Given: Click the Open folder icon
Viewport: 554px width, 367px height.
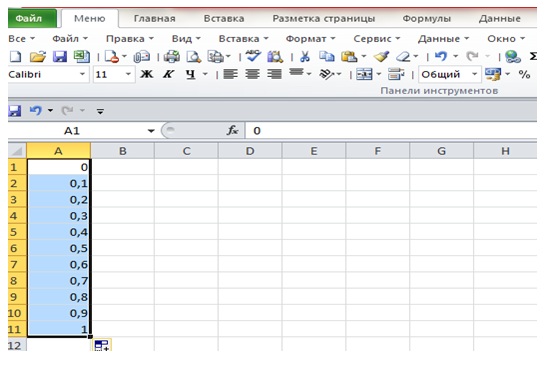Looking at the screenshot, I should [38, 57].
